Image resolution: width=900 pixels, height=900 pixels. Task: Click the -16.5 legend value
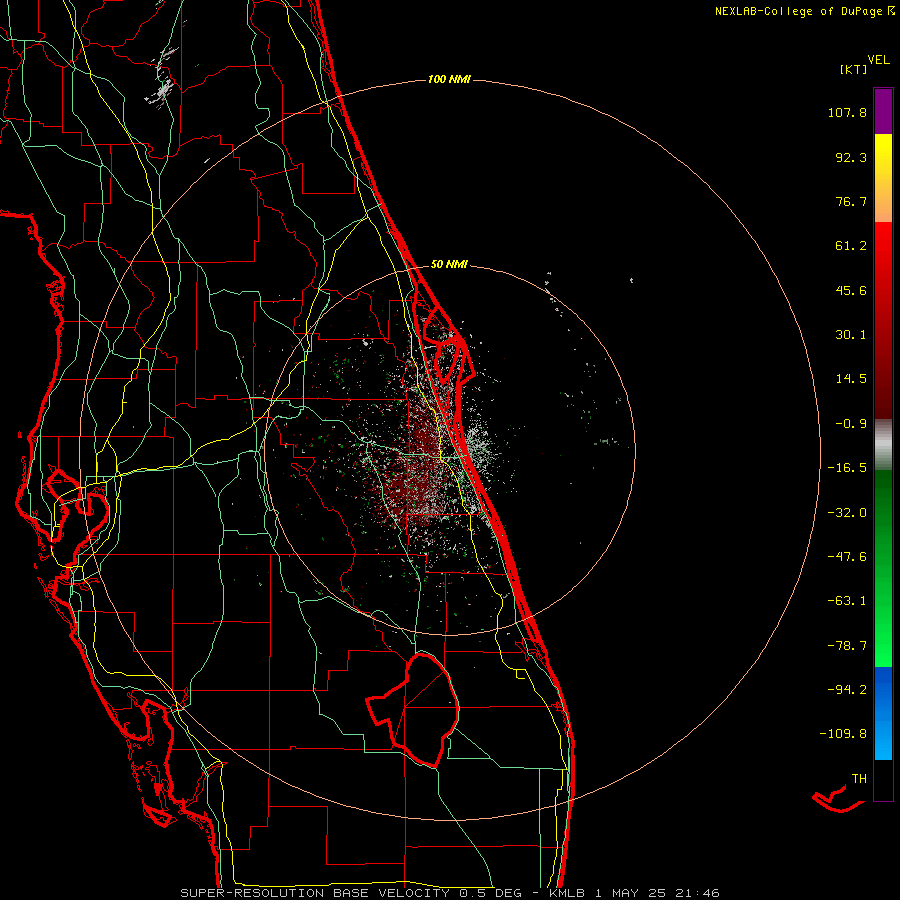click(847, 468)
